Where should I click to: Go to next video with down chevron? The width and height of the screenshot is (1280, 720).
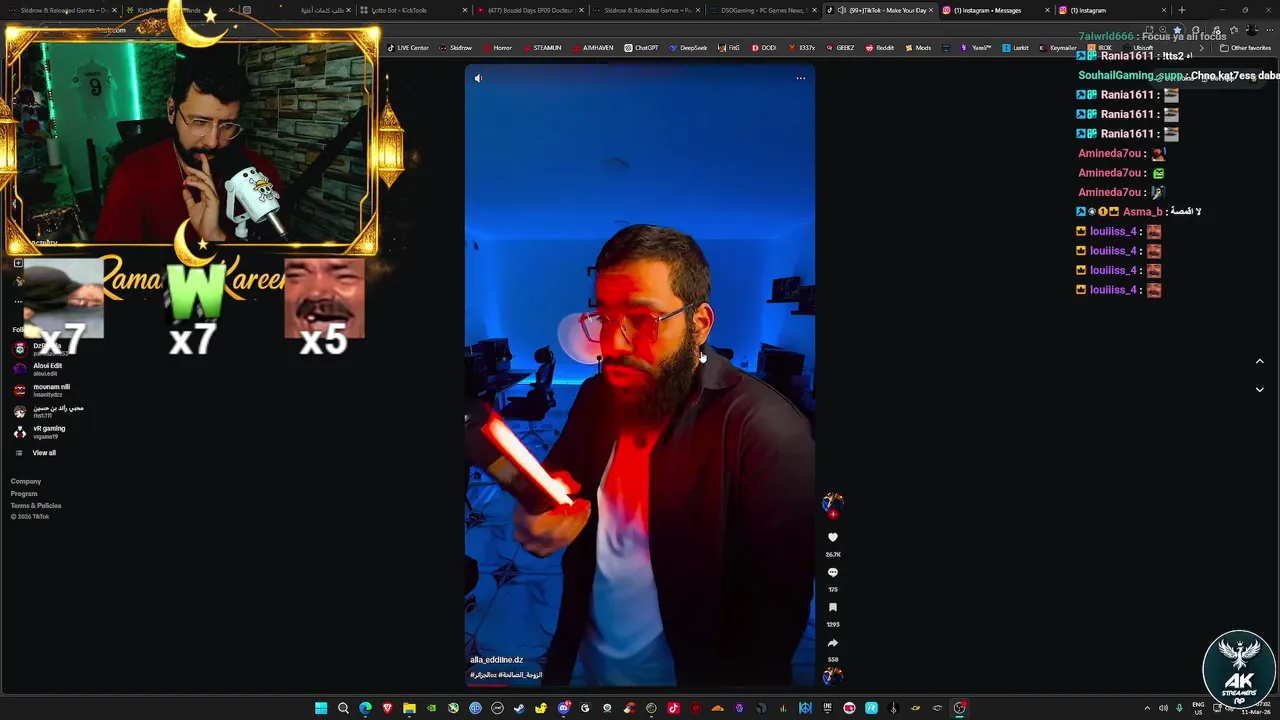click(1259, 389)
